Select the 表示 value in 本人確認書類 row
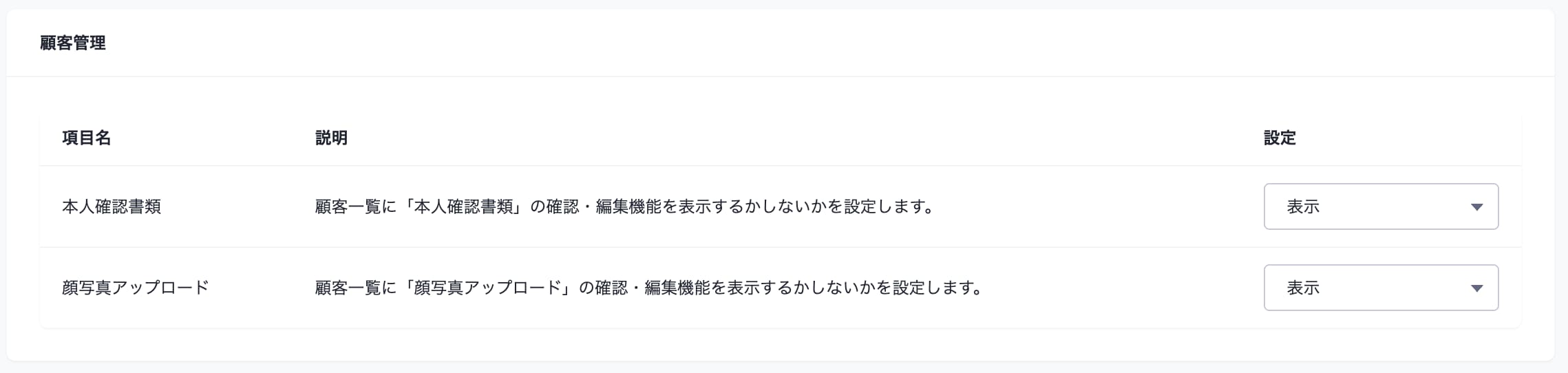The width and height of the screenshot is (1568, 373). 1303,206
